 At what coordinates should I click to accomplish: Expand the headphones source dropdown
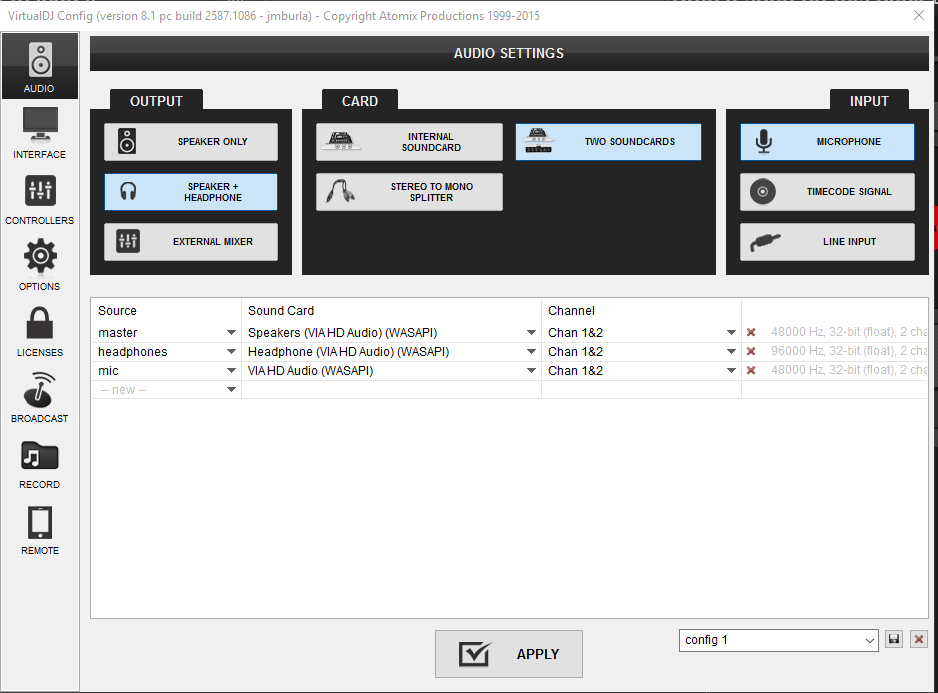(231, 352)
